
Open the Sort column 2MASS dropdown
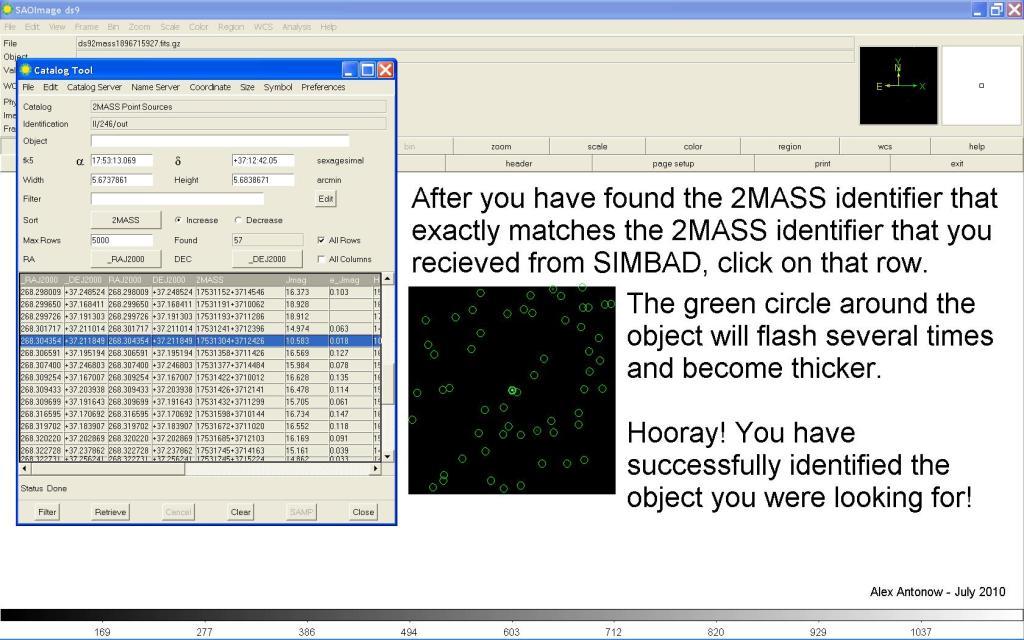click(125, 220)
